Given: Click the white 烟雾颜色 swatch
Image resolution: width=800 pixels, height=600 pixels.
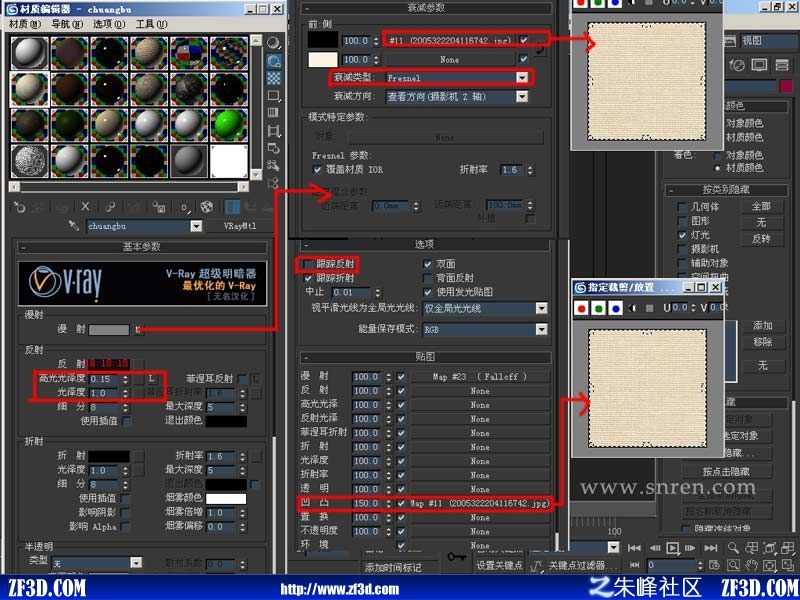Looking at the screenshot, I should pyautogui.click(x=226, y=498).
